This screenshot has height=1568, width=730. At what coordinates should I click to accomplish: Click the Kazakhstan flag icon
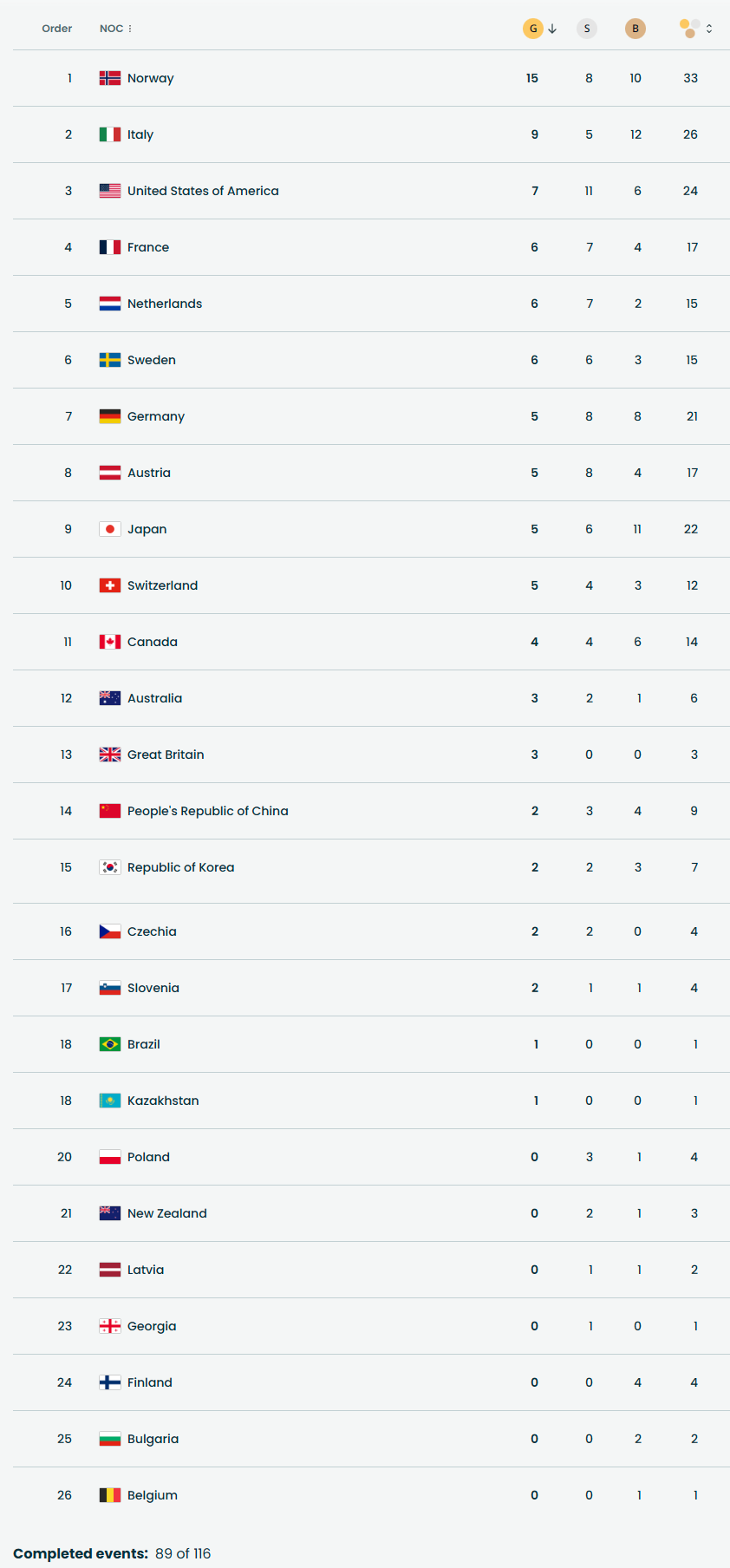pos(110,1101)
